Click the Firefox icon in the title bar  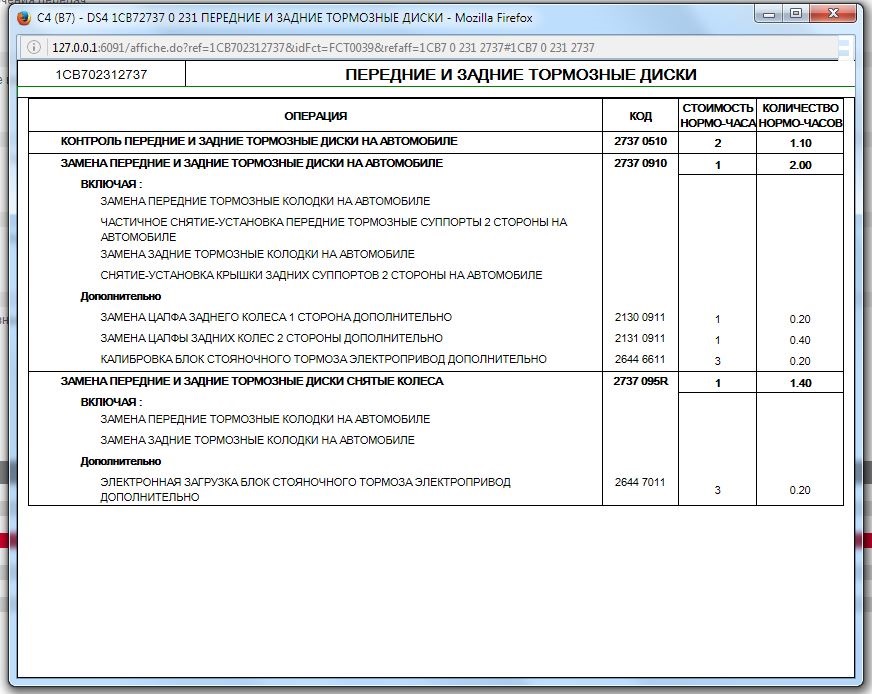pos(24,15)
